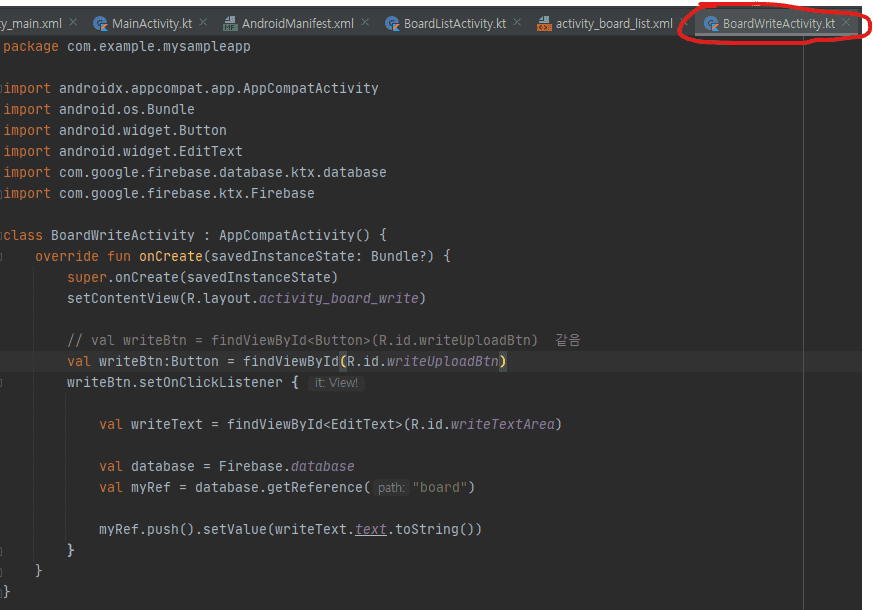Screen dimensions: 873x610
Task: Click the setValue method call
Action: click(235, 529)
